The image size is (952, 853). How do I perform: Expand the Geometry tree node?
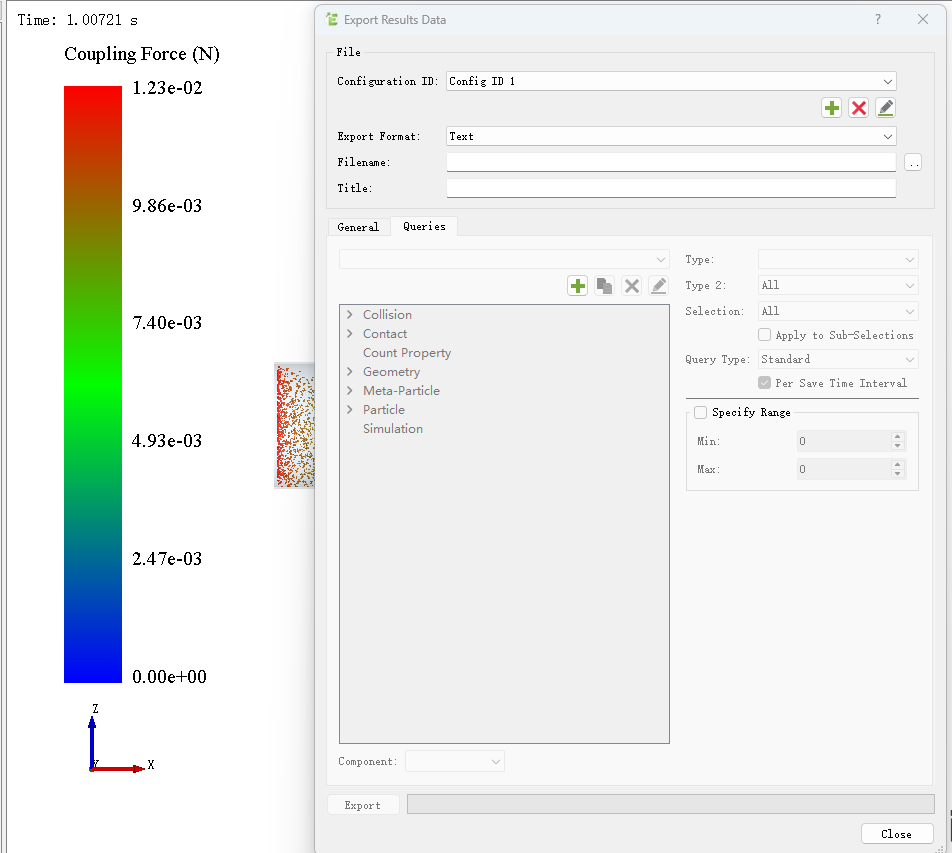[350, 372]
